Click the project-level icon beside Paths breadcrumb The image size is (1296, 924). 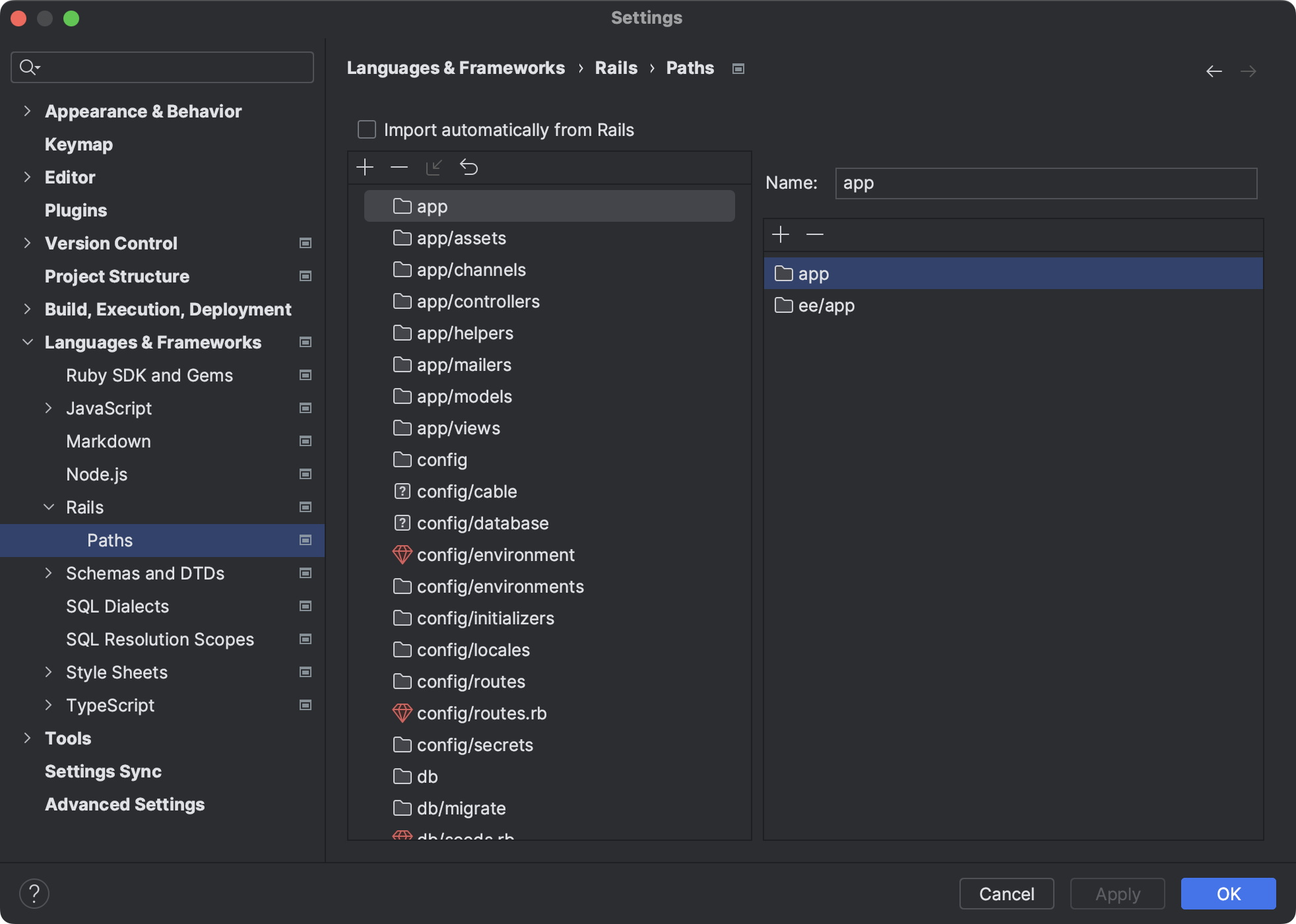click(738, 69)
